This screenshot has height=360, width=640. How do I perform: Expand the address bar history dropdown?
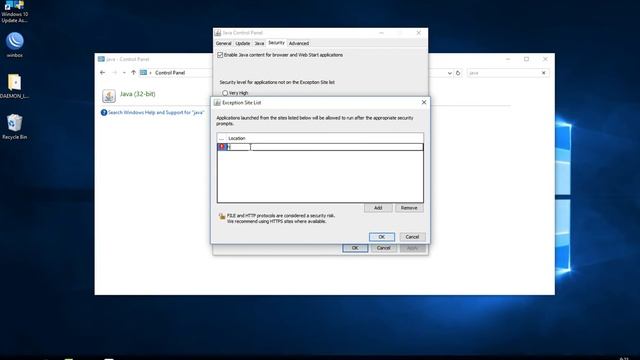(x=449, y=73)
